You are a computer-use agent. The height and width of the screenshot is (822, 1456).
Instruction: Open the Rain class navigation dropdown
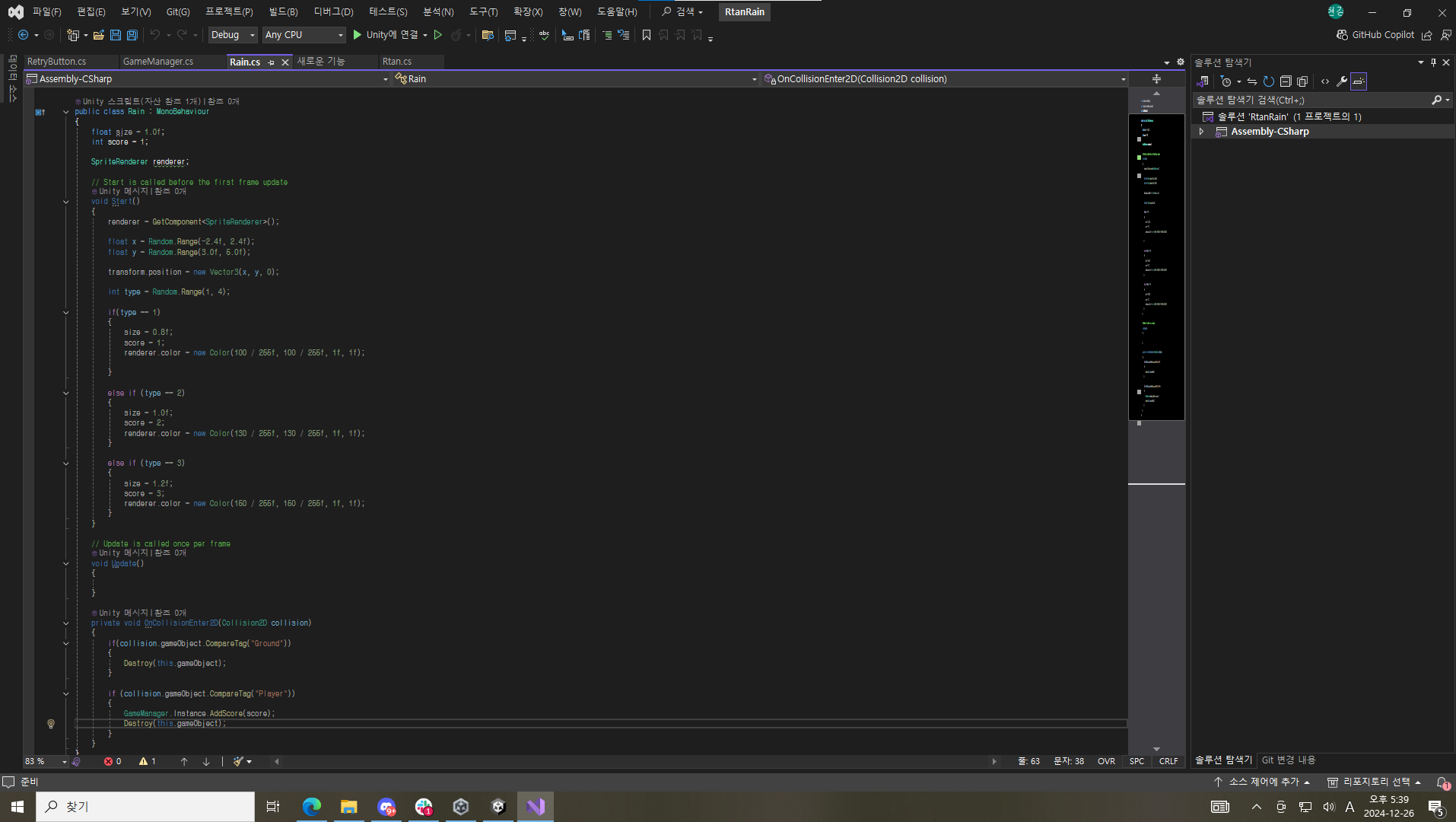[x=577, y=79]
